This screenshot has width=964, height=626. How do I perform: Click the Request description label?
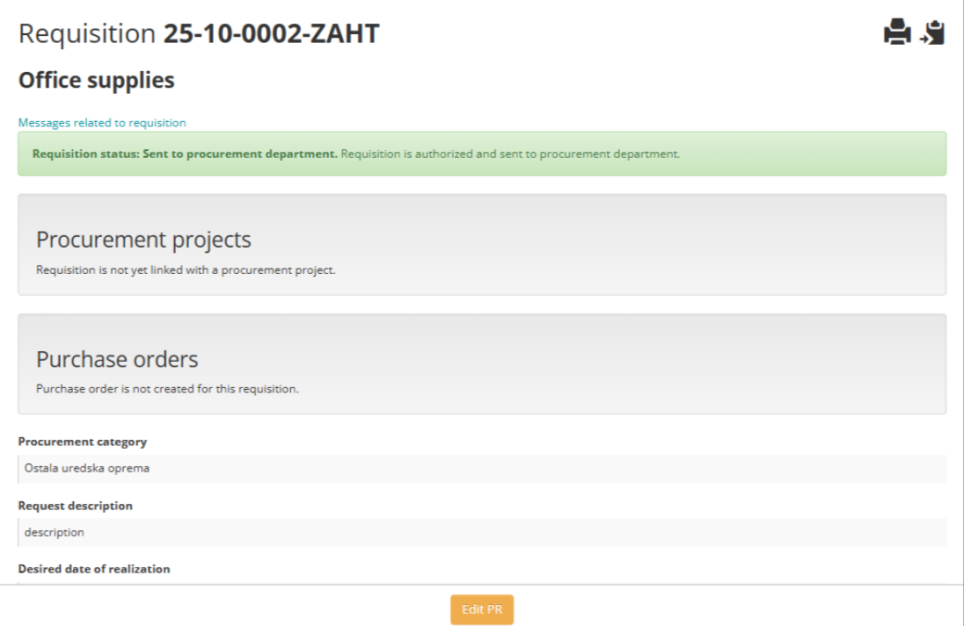75,506
